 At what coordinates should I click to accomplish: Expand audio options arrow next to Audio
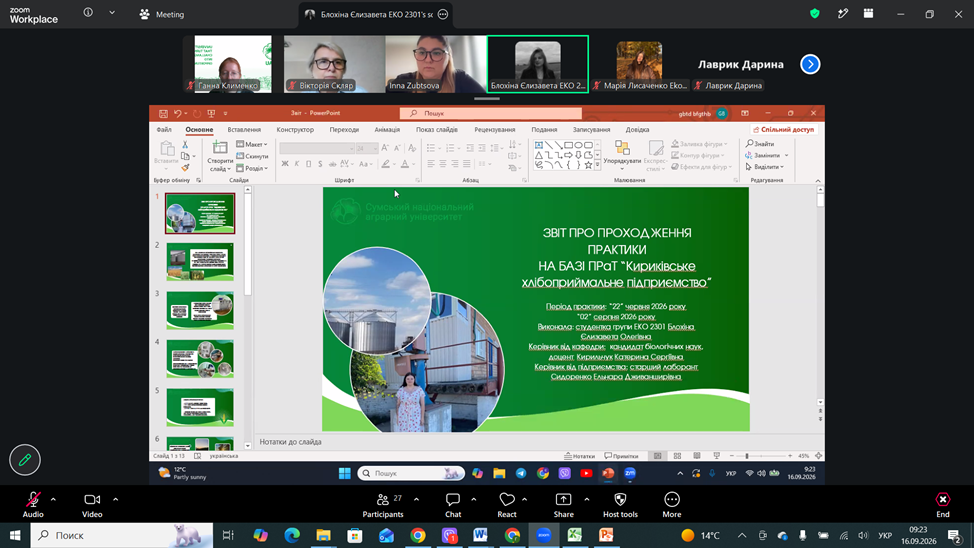coord(53,499)
